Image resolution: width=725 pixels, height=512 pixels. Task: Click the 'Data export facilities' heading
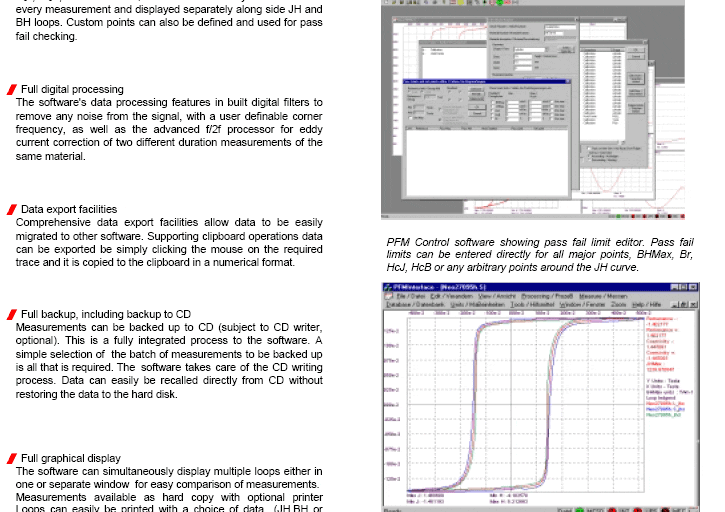69,209
